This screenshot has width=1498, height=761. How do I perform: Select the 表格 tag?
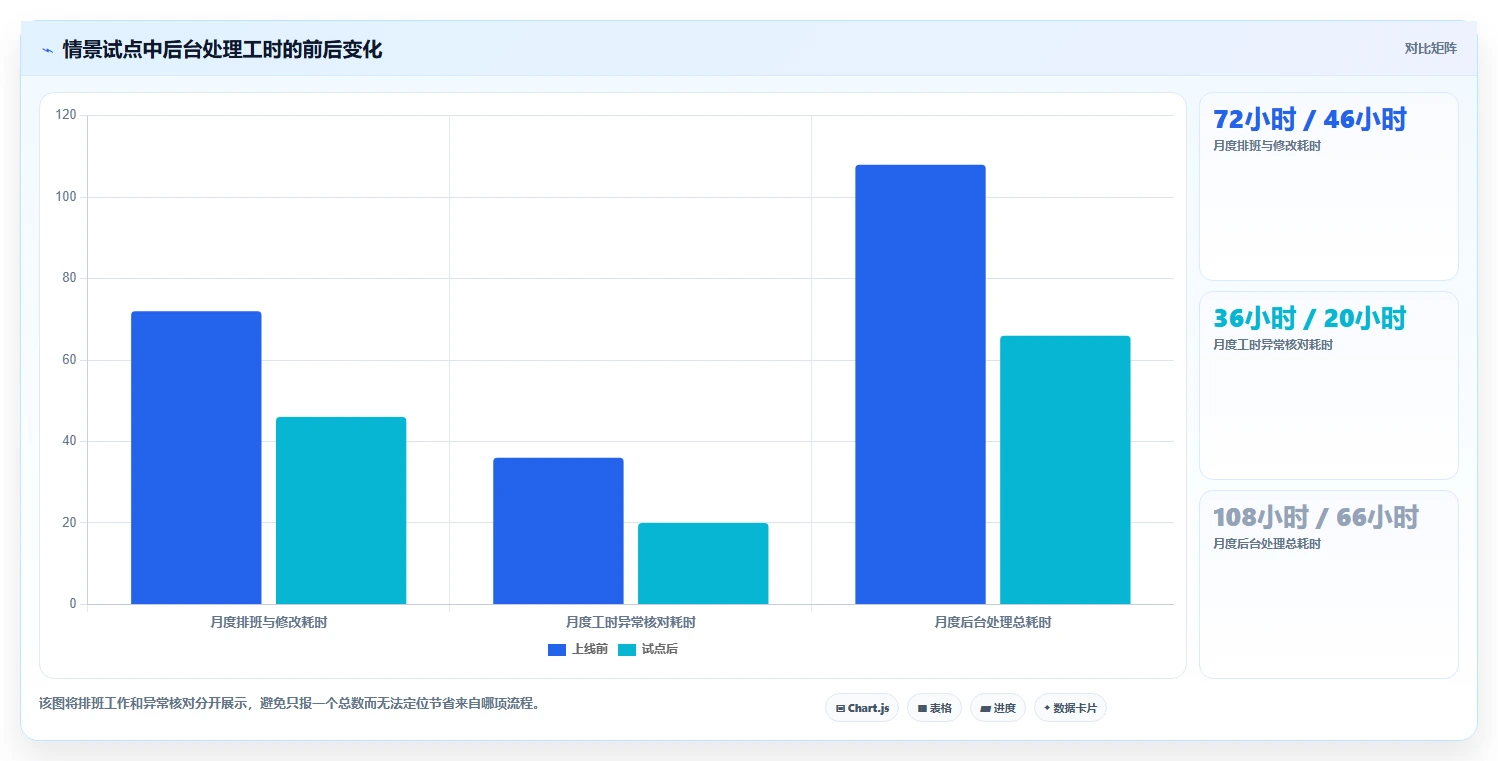tap(934, 708)
